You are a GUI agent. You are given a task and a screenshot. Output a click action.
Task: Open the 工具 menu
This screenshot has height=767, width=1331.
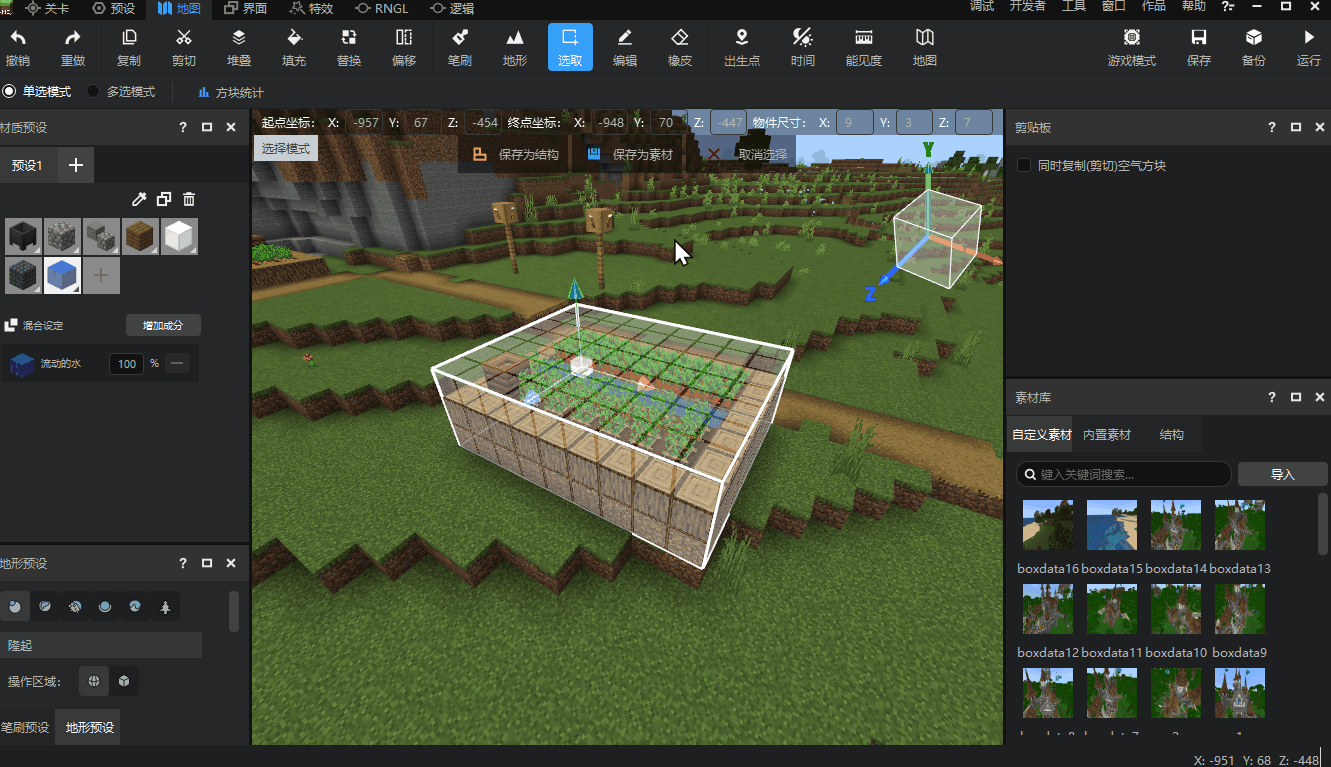coord(1074,6)
